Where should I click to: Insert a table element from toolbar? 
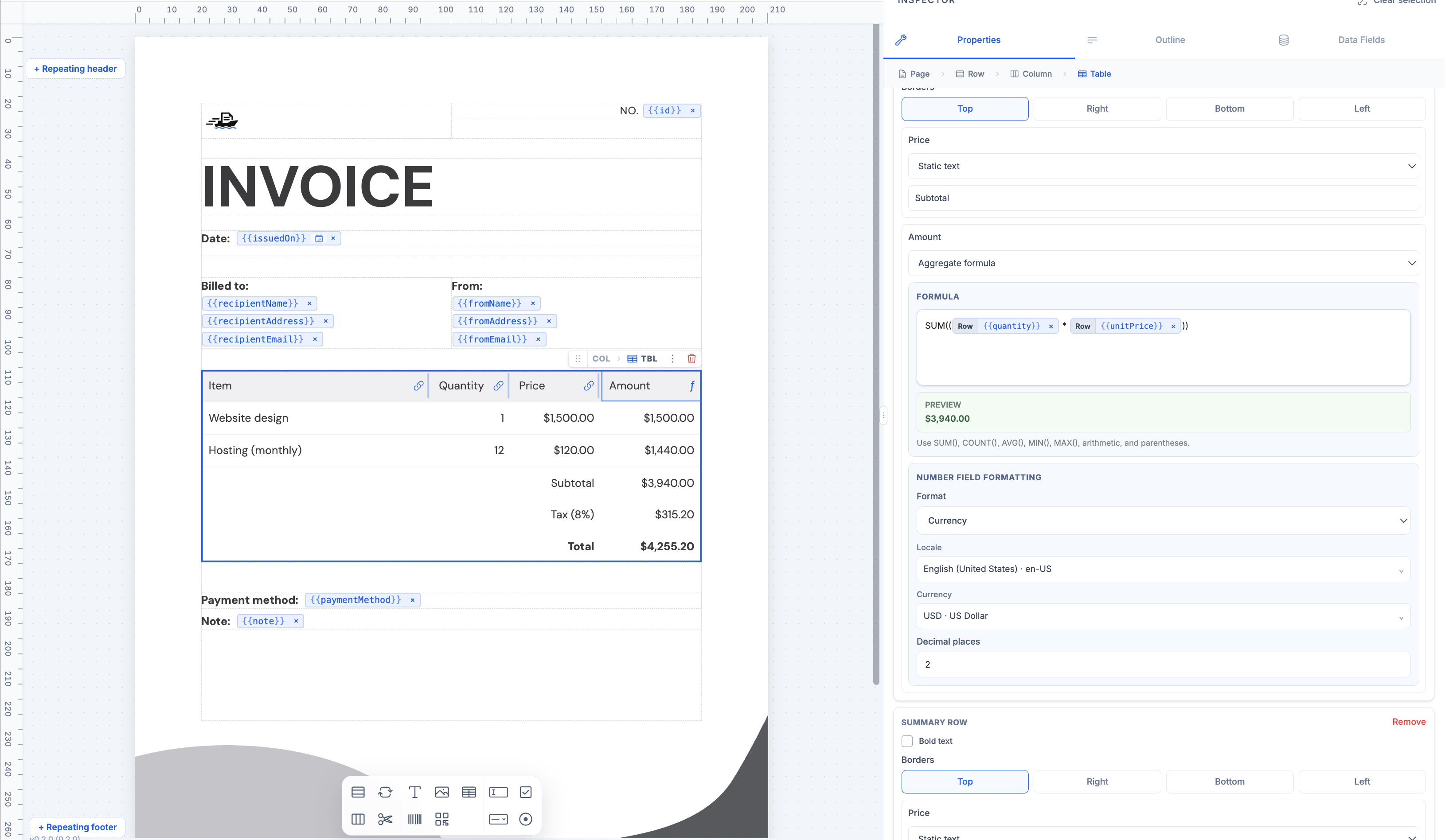coord(469,792)
